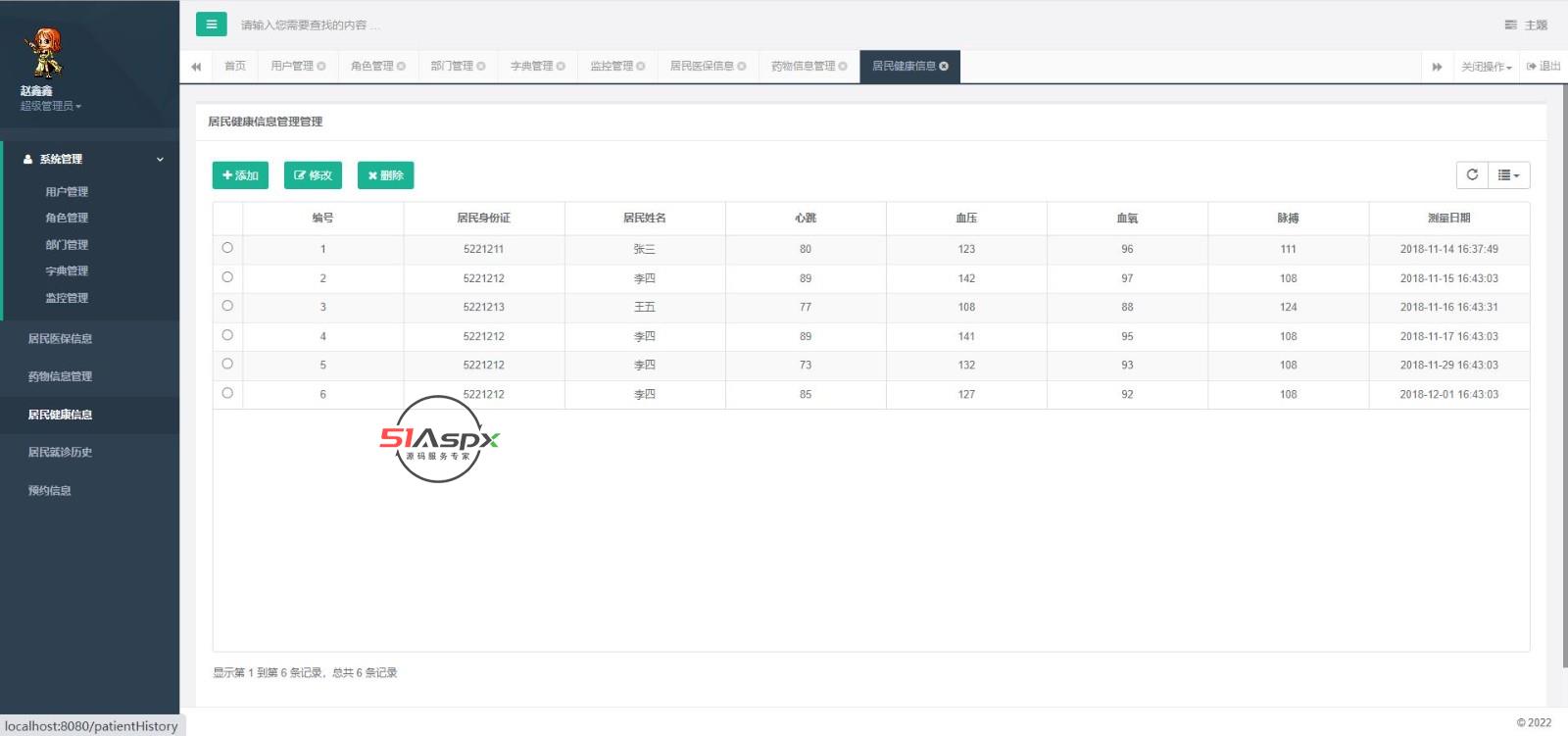Open the 关闭操作 dropdown
1568x736 pixels.
[1486, 67]
